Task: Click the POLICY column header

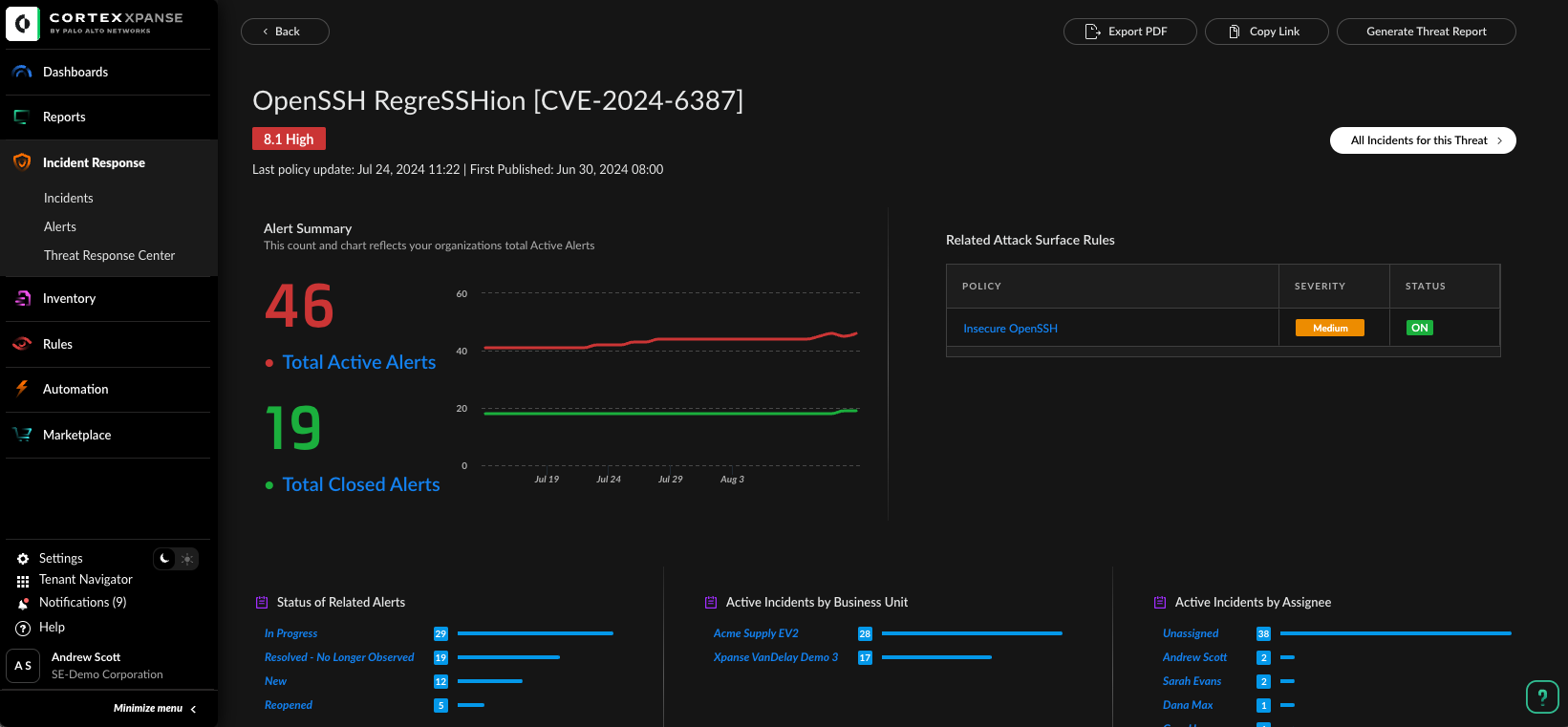Action: tap(981, 287)
